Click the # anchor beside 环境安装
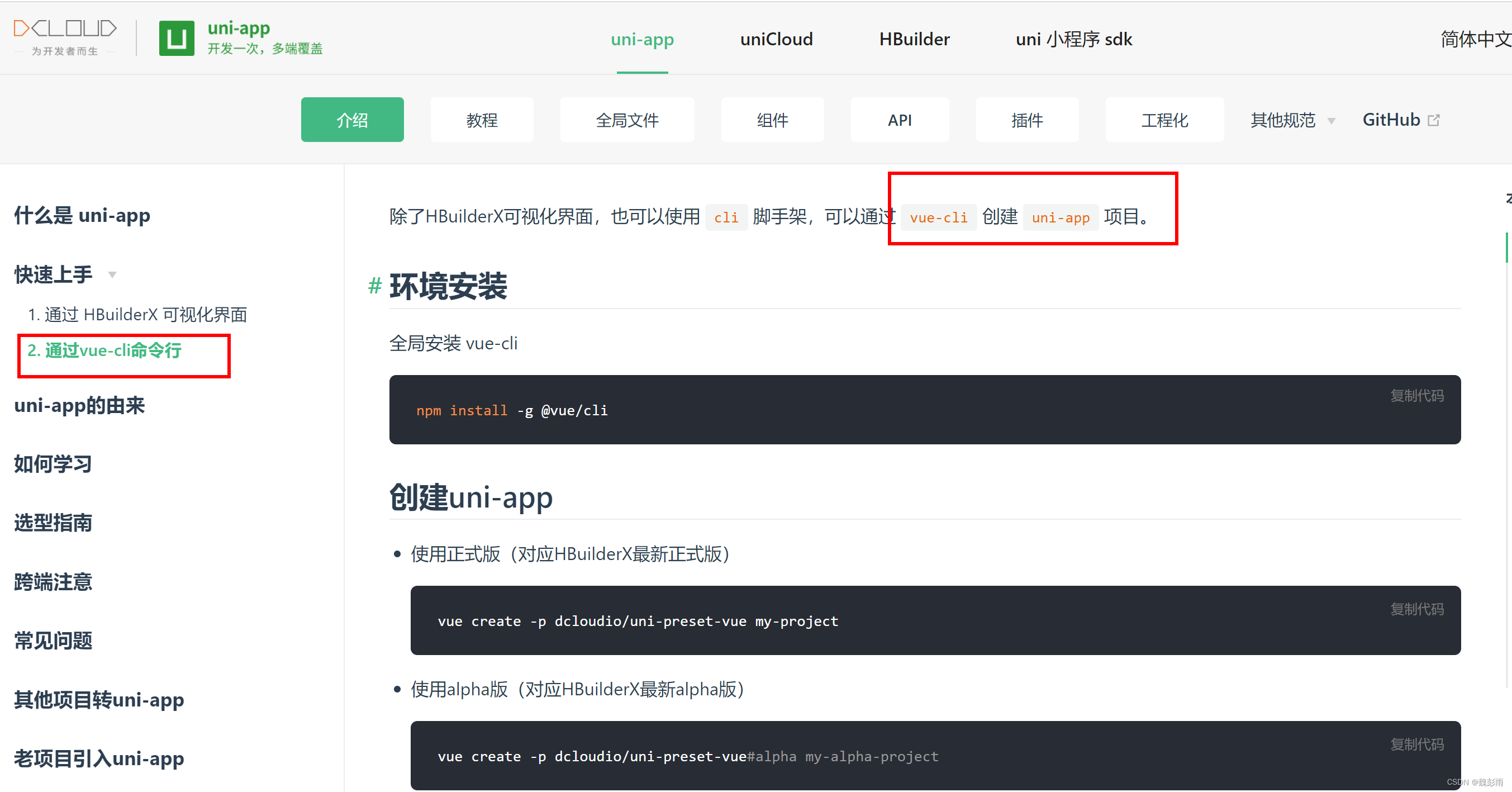The image size is (1512, 792). [x=374, y=286]
